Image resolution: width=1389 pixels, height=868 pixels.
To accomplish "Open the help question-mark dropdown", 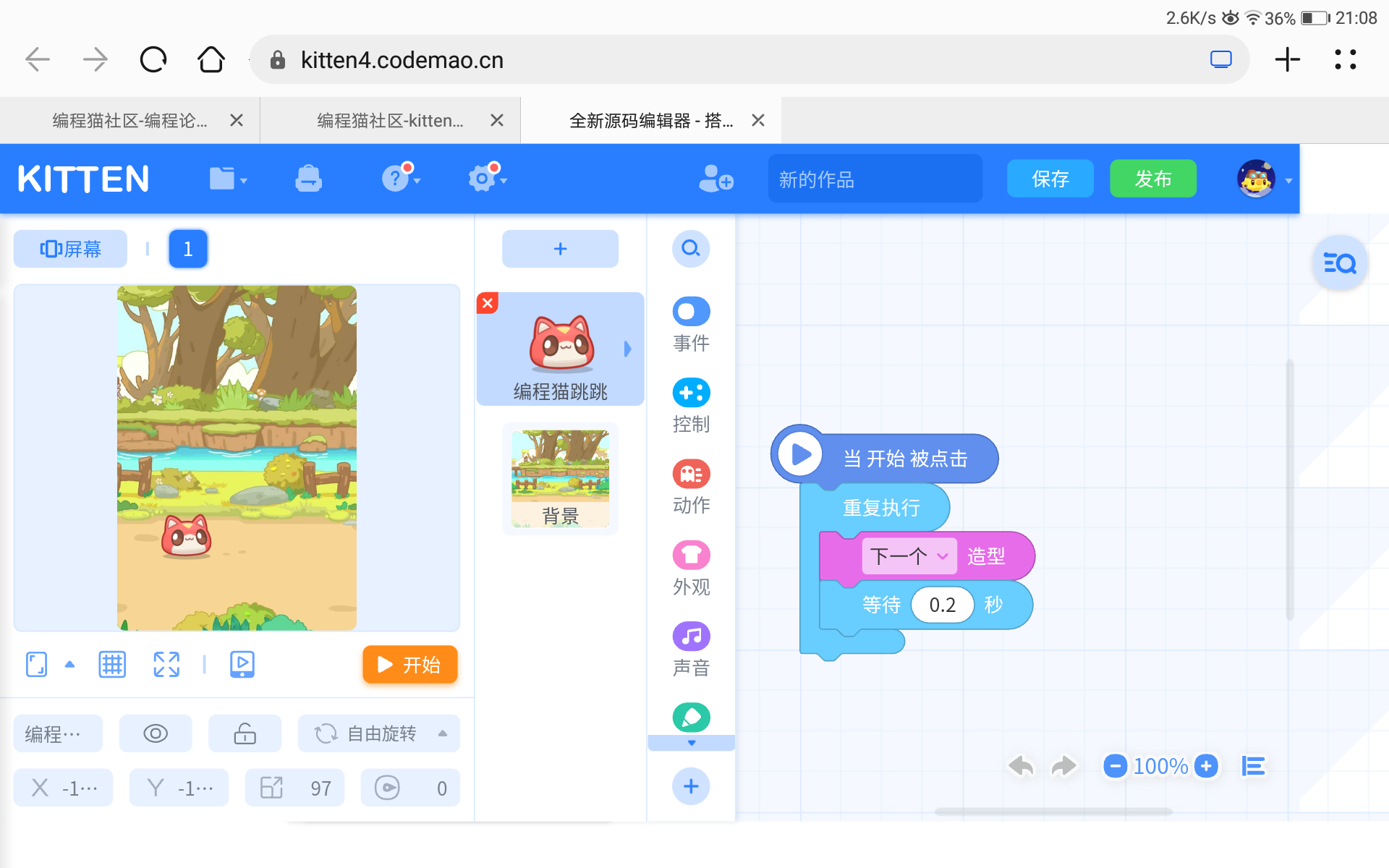I will pos(401,177).
